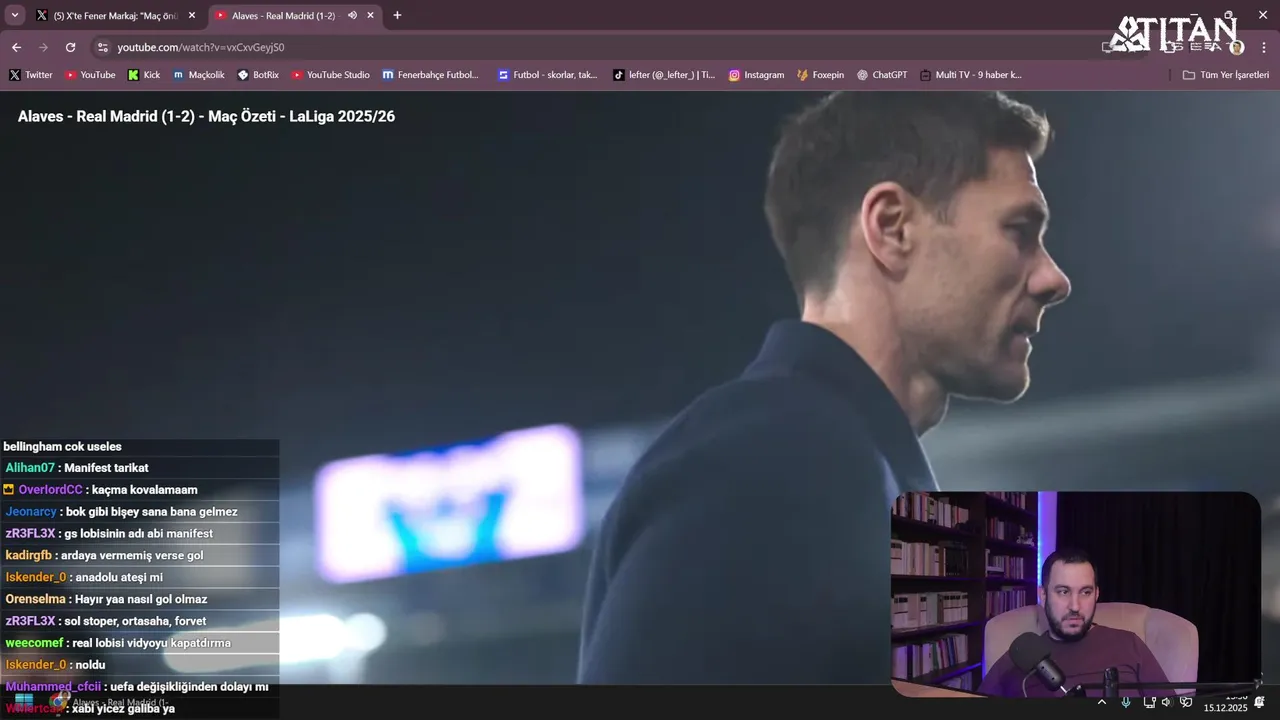This screenshot has width=1280, height=720.
Task: Click the chat username kadirgfb
Action: (28, 556)
